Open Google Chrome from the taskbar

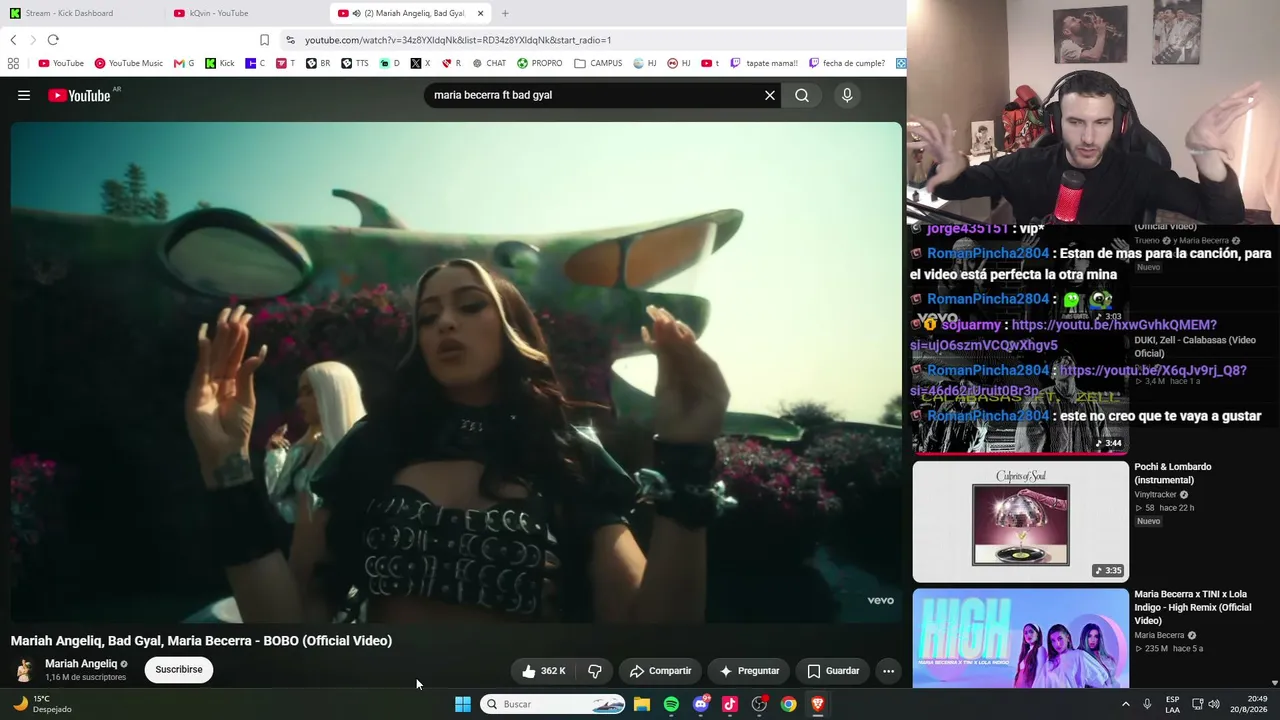pyautogui.click(x=789, y=704)
